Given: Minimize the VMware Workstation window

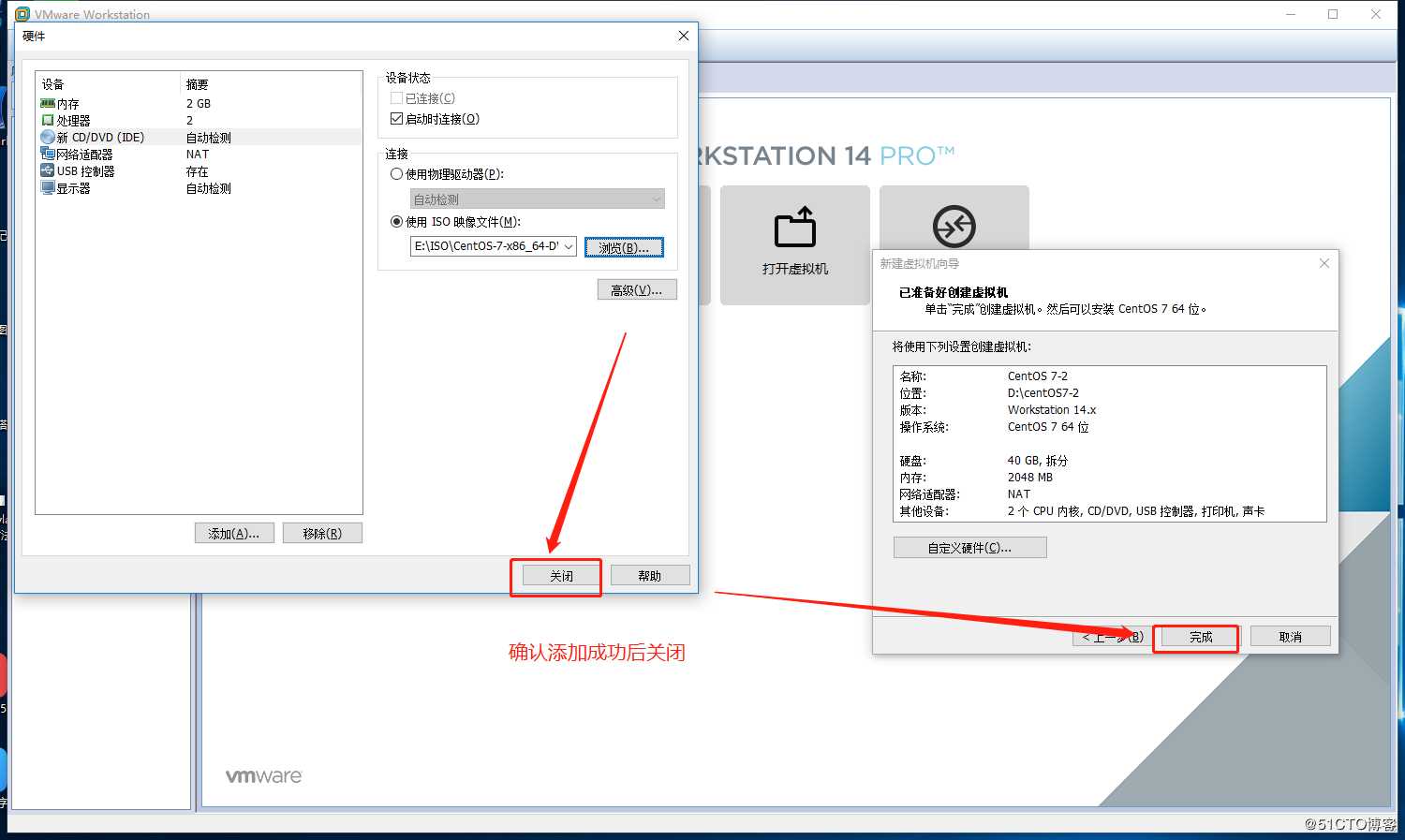Looking at the screenshot, I should [x=1291, y=14].
